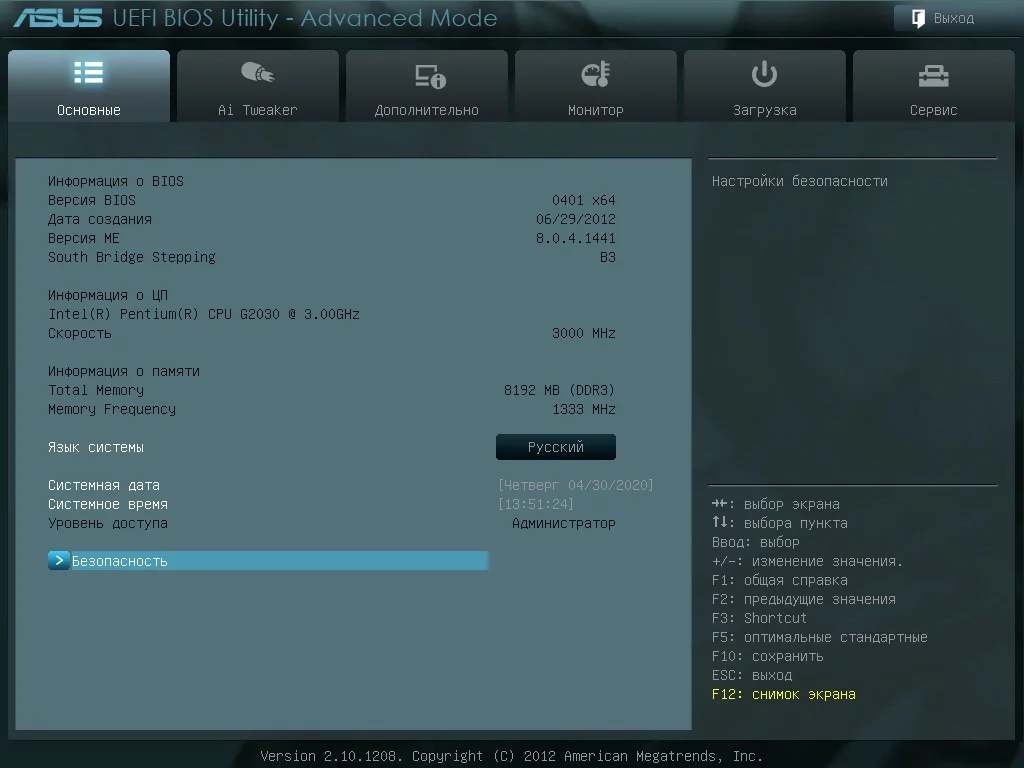Viewport: 1024px width, 768px height.
Task: Click the American Megatrends copyright footer
Action: click(511, 756)
